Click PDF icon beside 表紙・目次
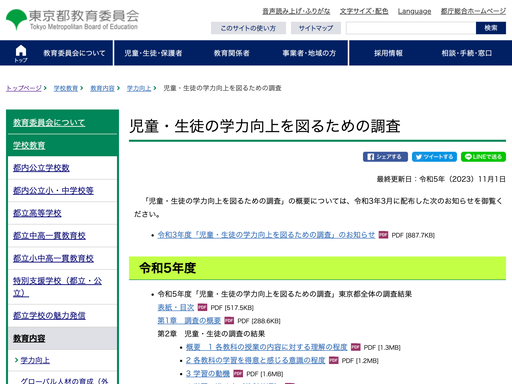The width and height of the screenshot is (512, 384). point(202,307)
